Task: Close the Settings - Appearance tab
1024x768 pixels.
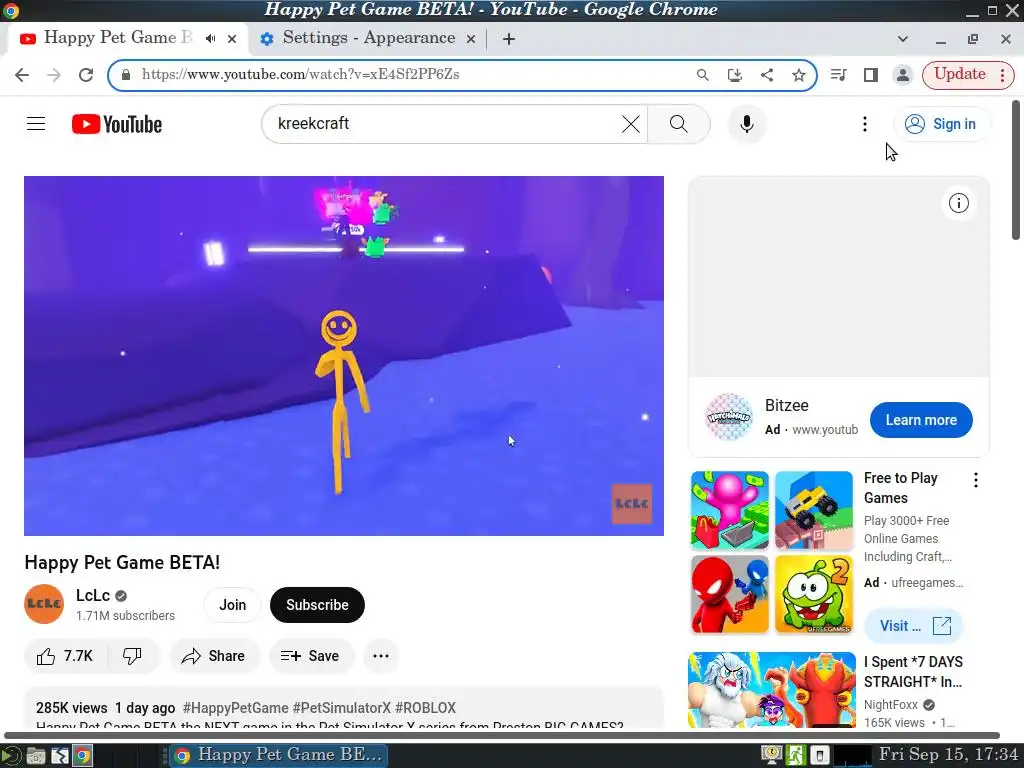Action: [470, 39]
